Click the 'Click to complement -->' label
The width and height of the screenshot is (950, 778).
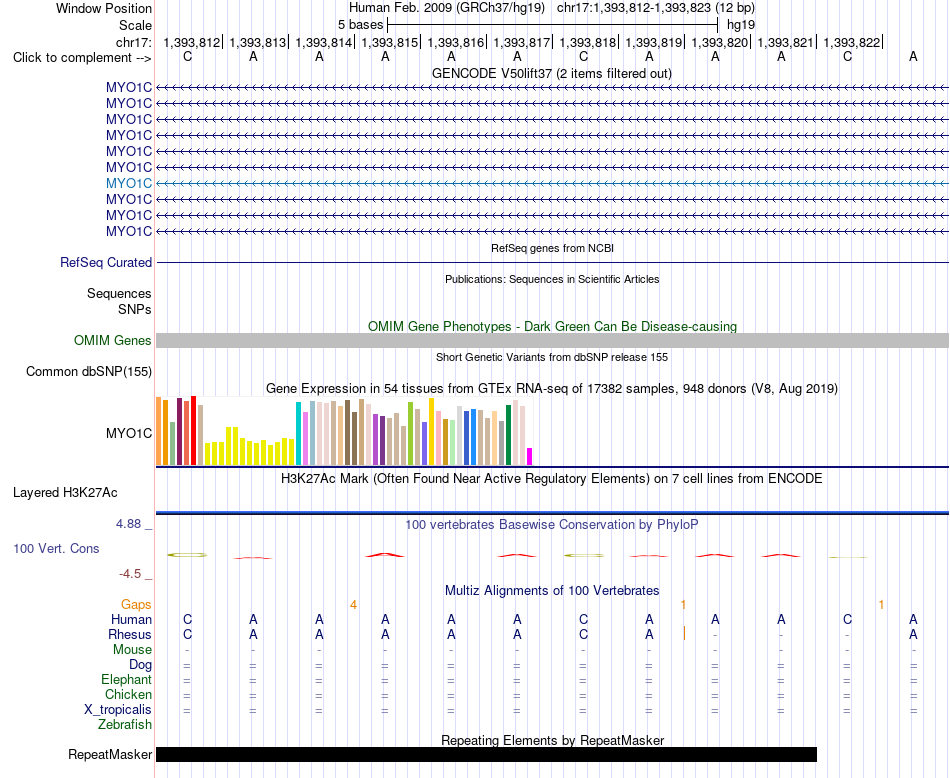click(x=82, y=58)
